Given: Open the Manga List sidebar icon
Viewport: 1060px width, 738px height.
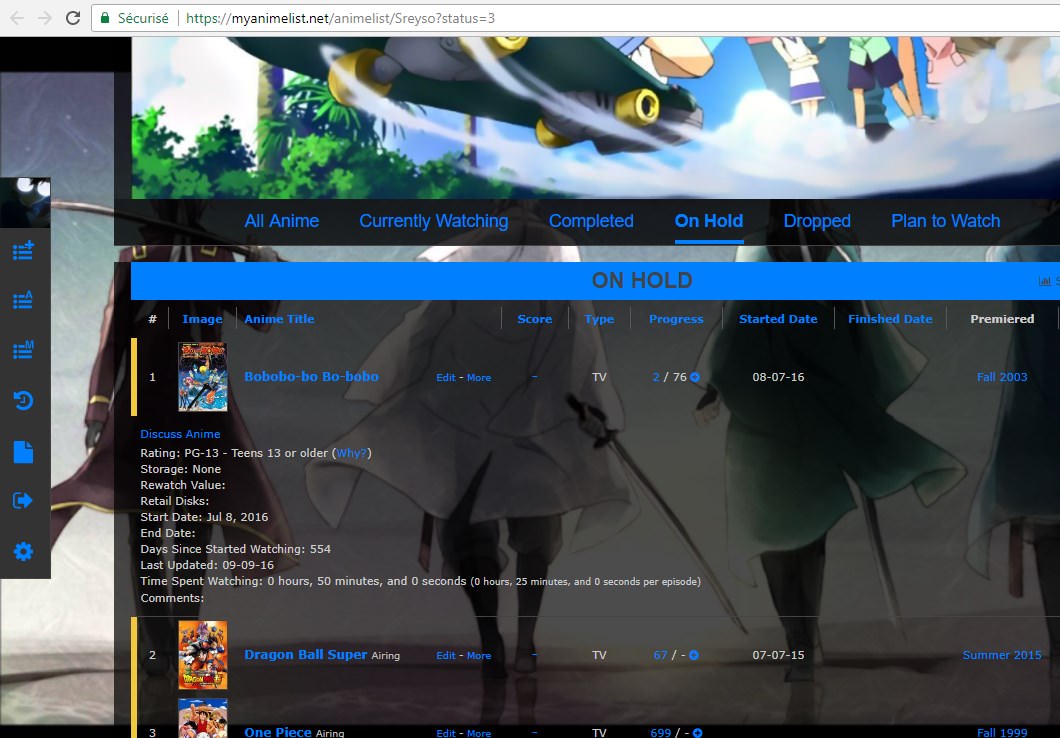Looking at the screenshot, I should 23,350.
